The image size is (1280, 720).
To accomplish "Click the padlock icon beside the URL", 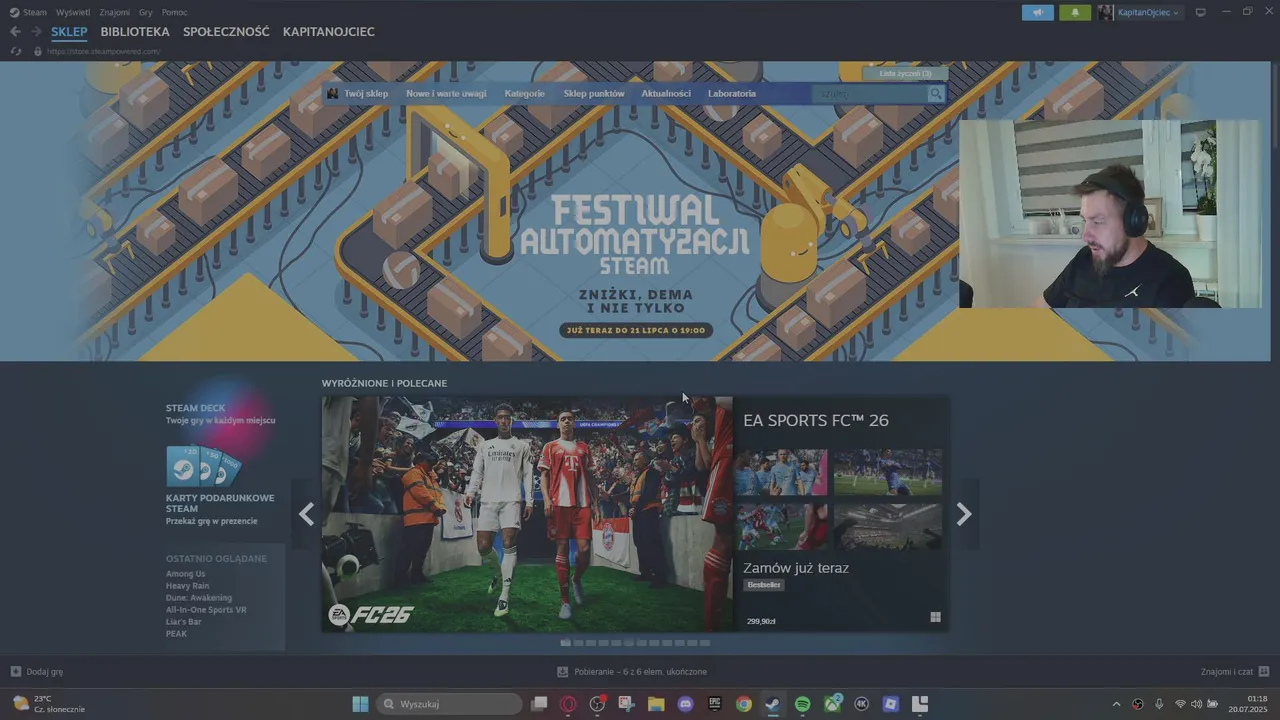I will (38, 51).
